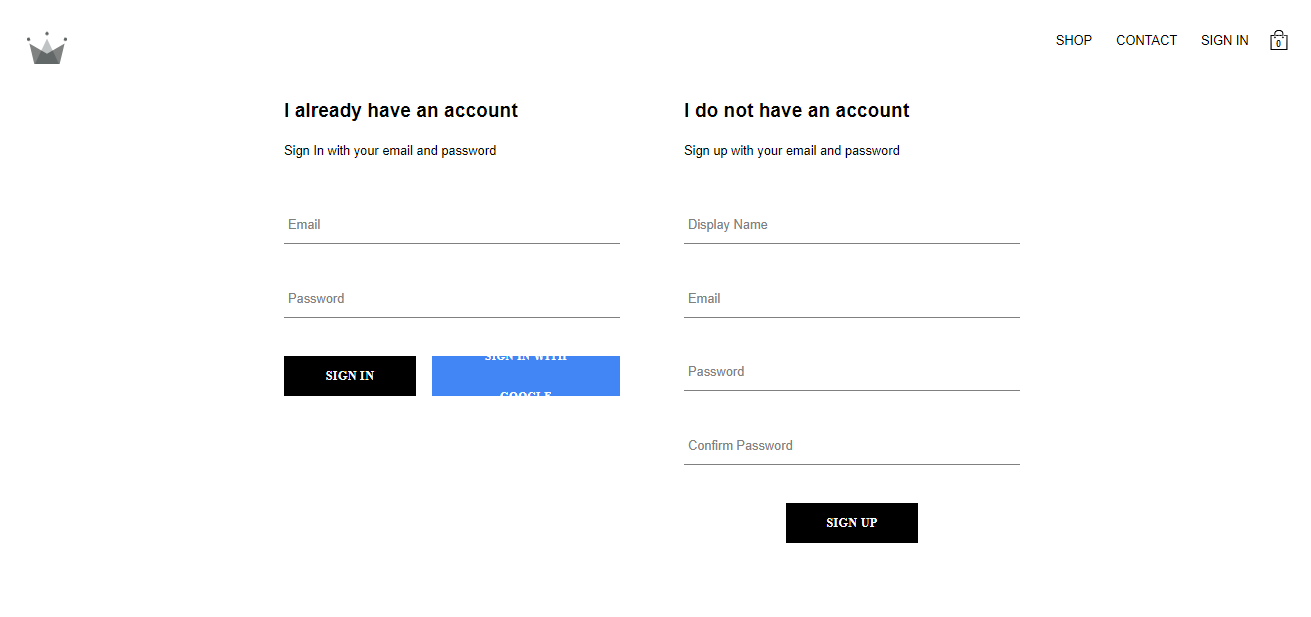
Task: Select SIGN IN in the top navigation
Action: [x=1225, y=41]
